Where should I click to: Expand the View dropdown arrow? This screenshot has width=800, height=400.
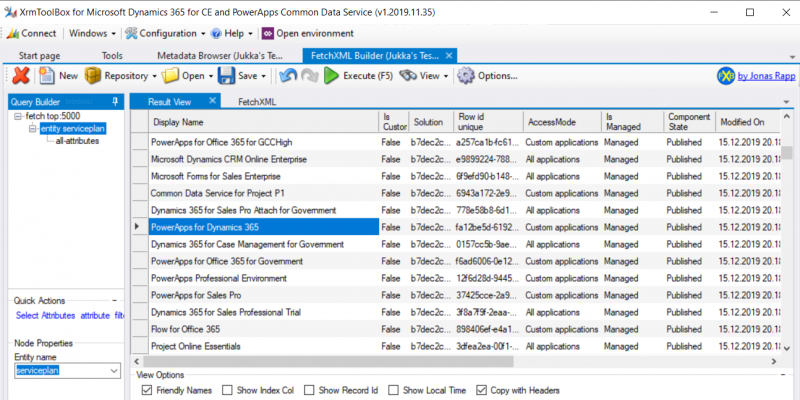click(x=445, y=76)
